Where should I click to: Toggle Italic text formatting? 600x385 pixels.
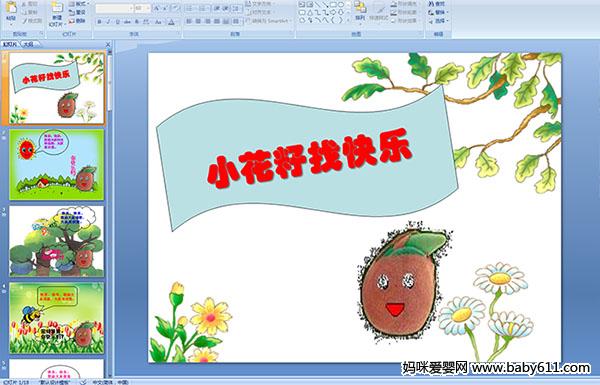point(108,22)
